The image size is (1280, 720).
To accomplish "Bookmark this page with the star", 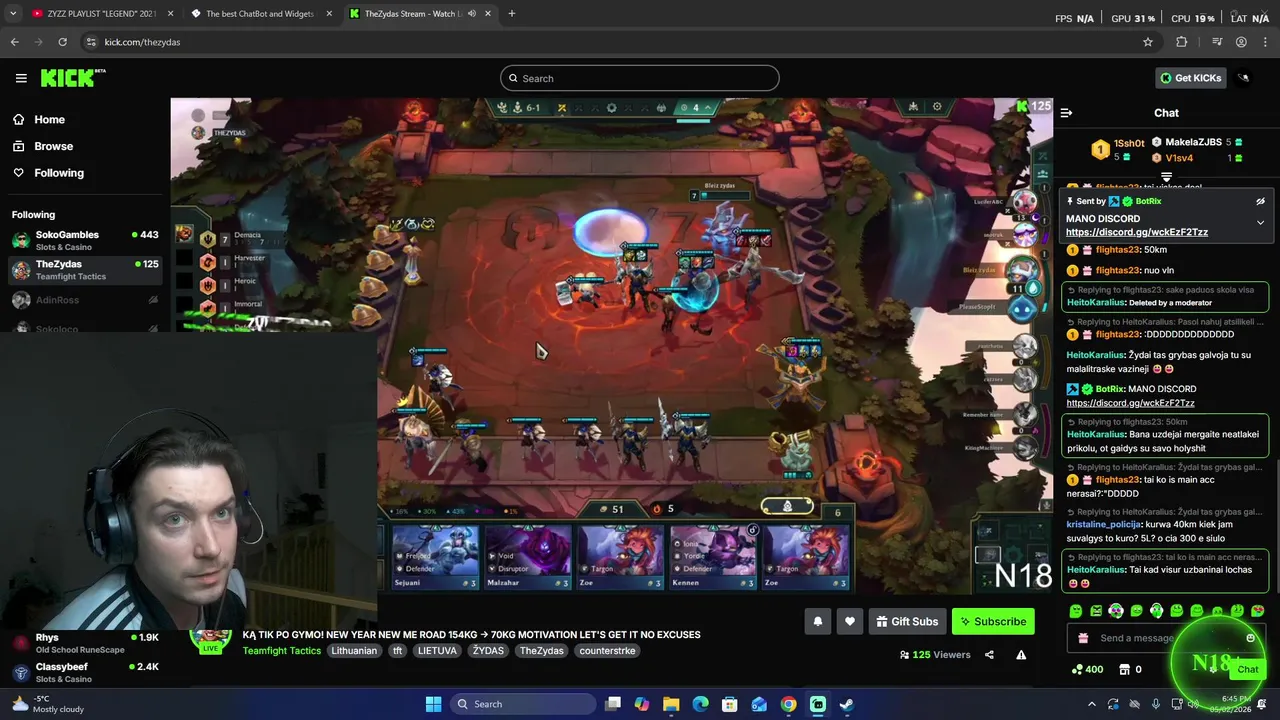I will (1148, 42).
